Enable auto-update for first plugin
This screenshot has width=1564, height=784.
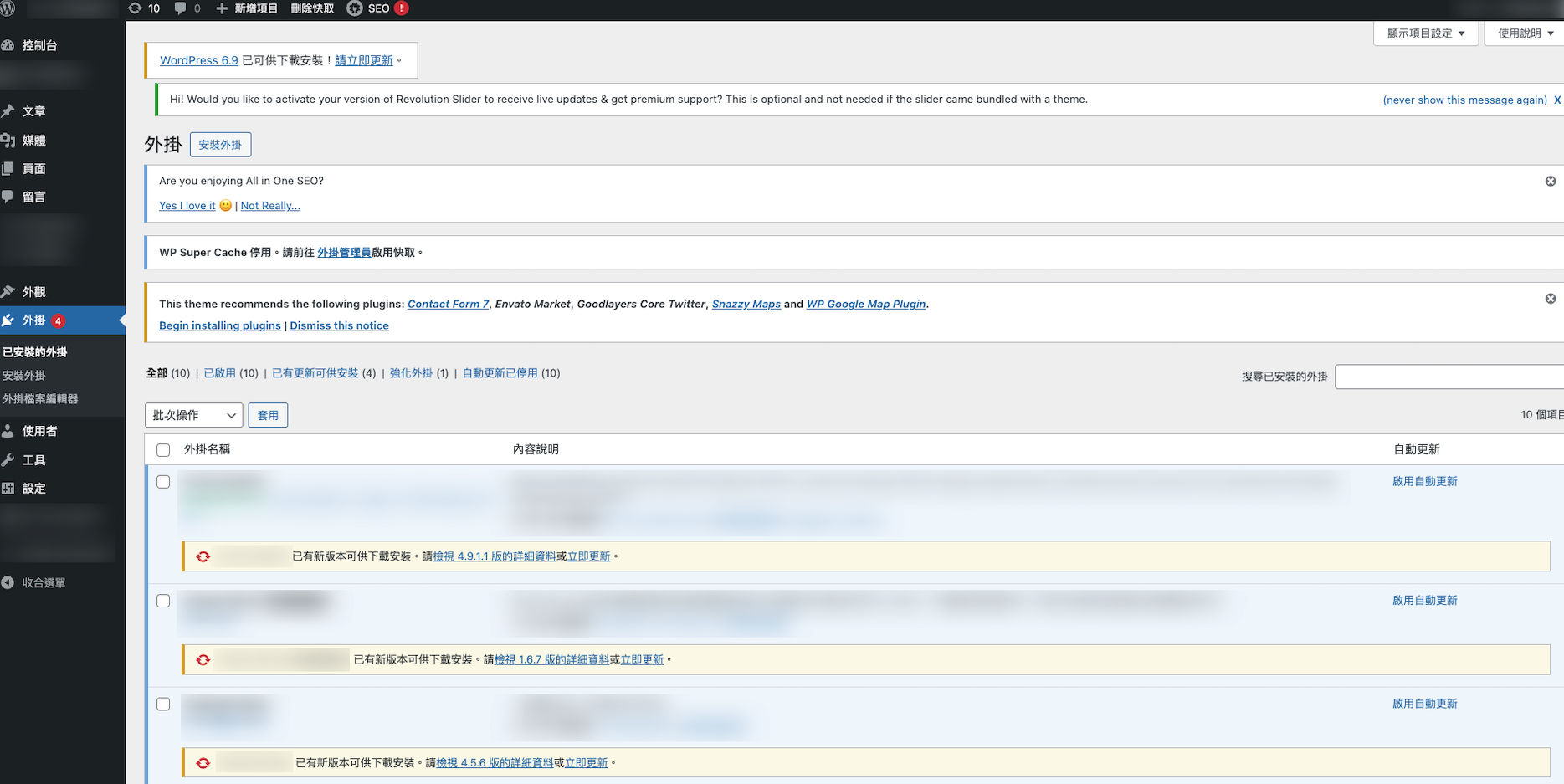point(1425,481)
